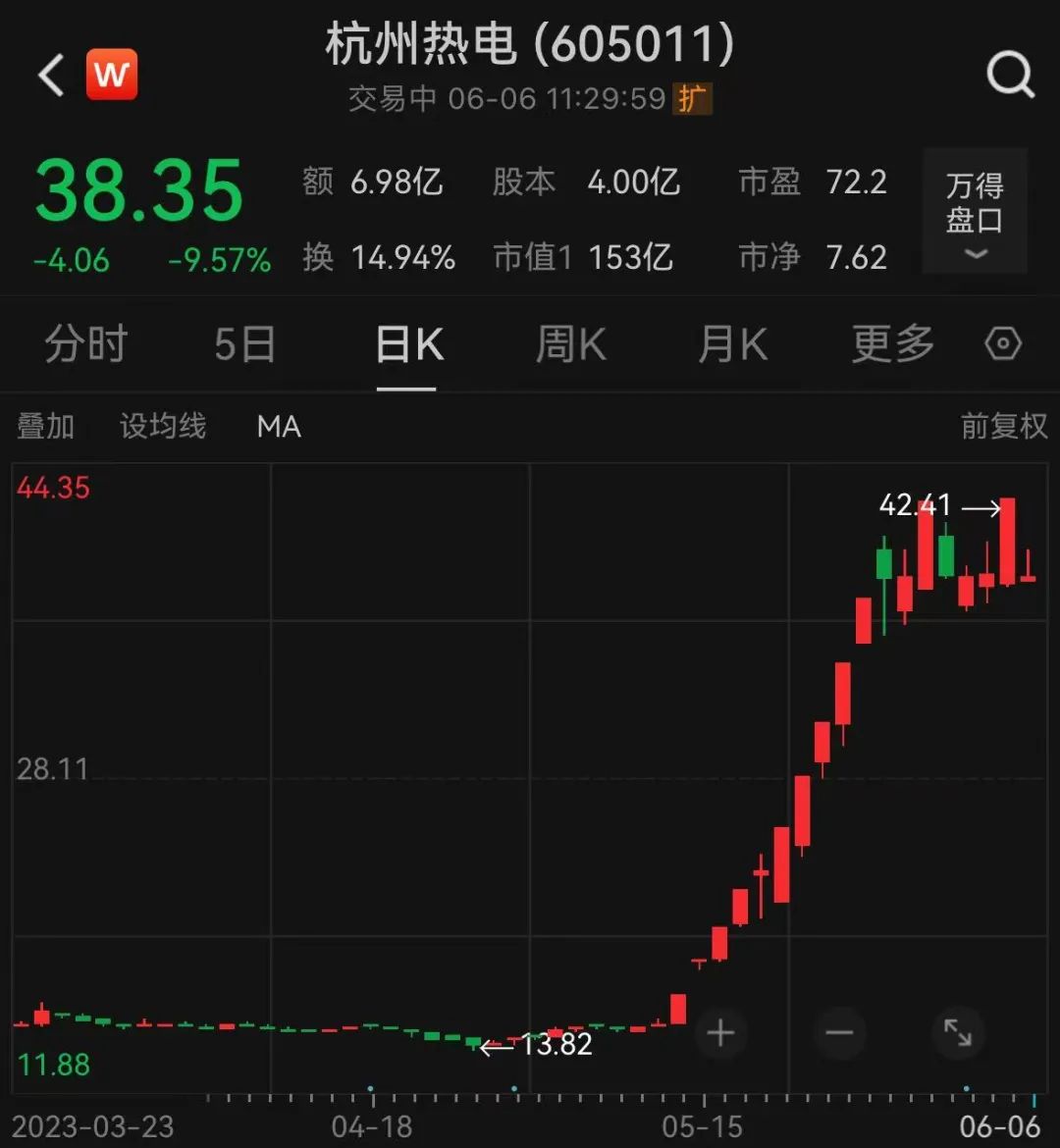Change 前复权 adjustment mode

click(1004, 426)
